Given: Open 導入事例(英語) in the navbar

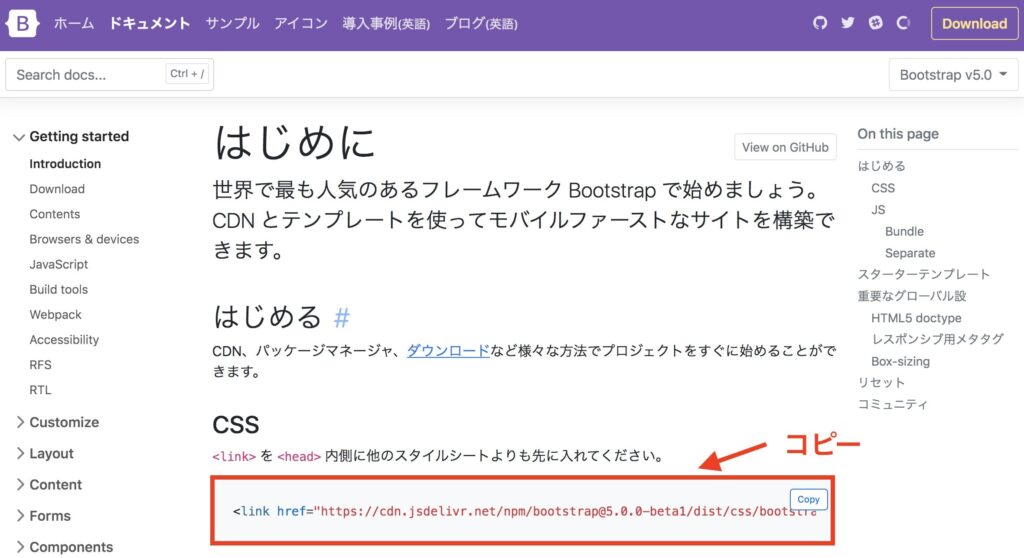Looking at the screenshot, I should (386, 24).
